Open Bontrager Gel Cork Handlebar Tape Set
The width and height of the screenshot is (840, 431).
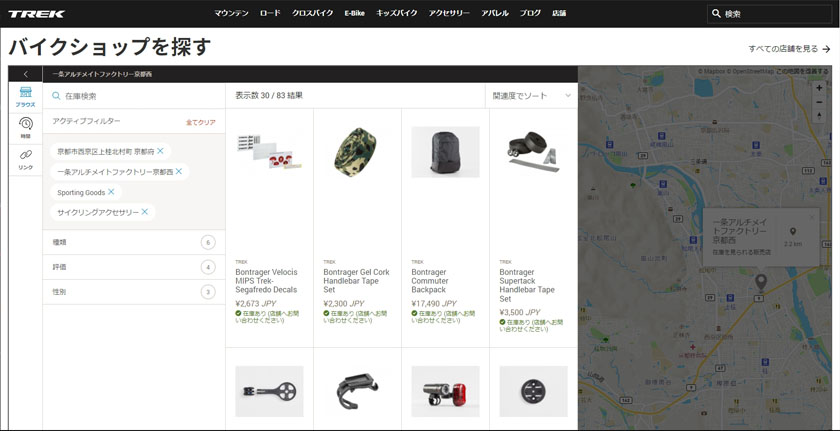(356, 281)
